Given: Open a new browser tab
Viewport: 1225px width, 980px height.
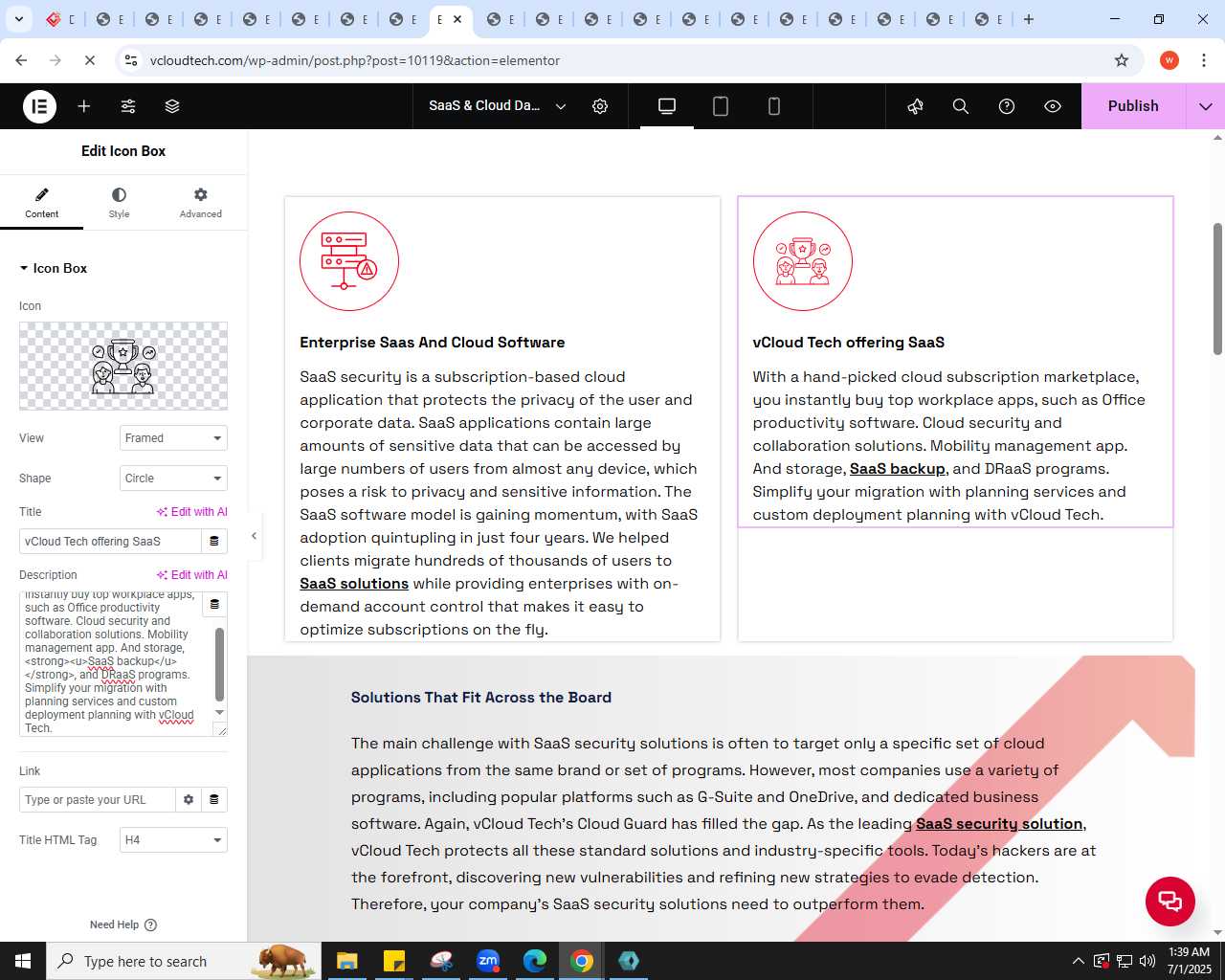Looking at the screenshot, I should (1029, 19).
